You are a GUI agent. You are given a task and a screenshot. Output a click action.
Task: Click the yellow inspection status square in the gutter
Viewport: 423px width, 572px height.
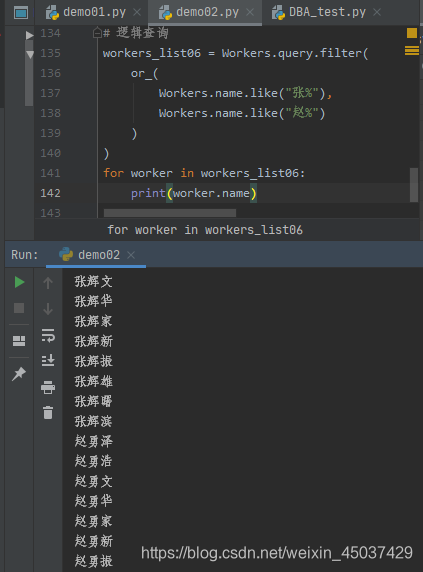412,33
